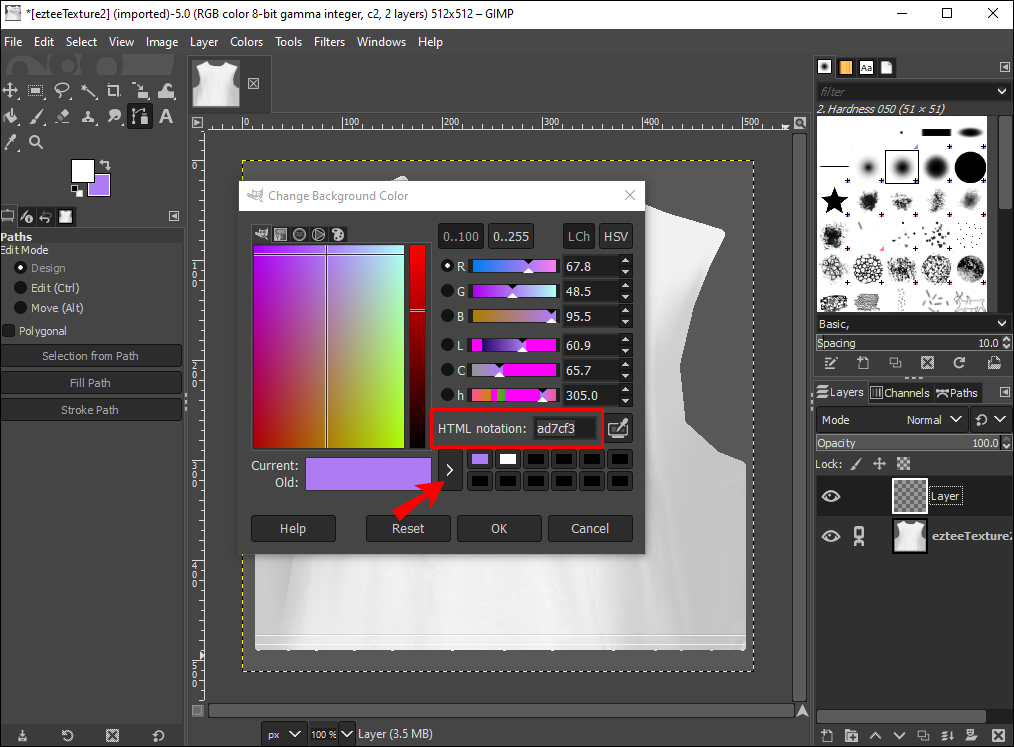This screenshot has height=747, width=1014.
Task: Switch to the Channels tab
Action: (900, 393)
